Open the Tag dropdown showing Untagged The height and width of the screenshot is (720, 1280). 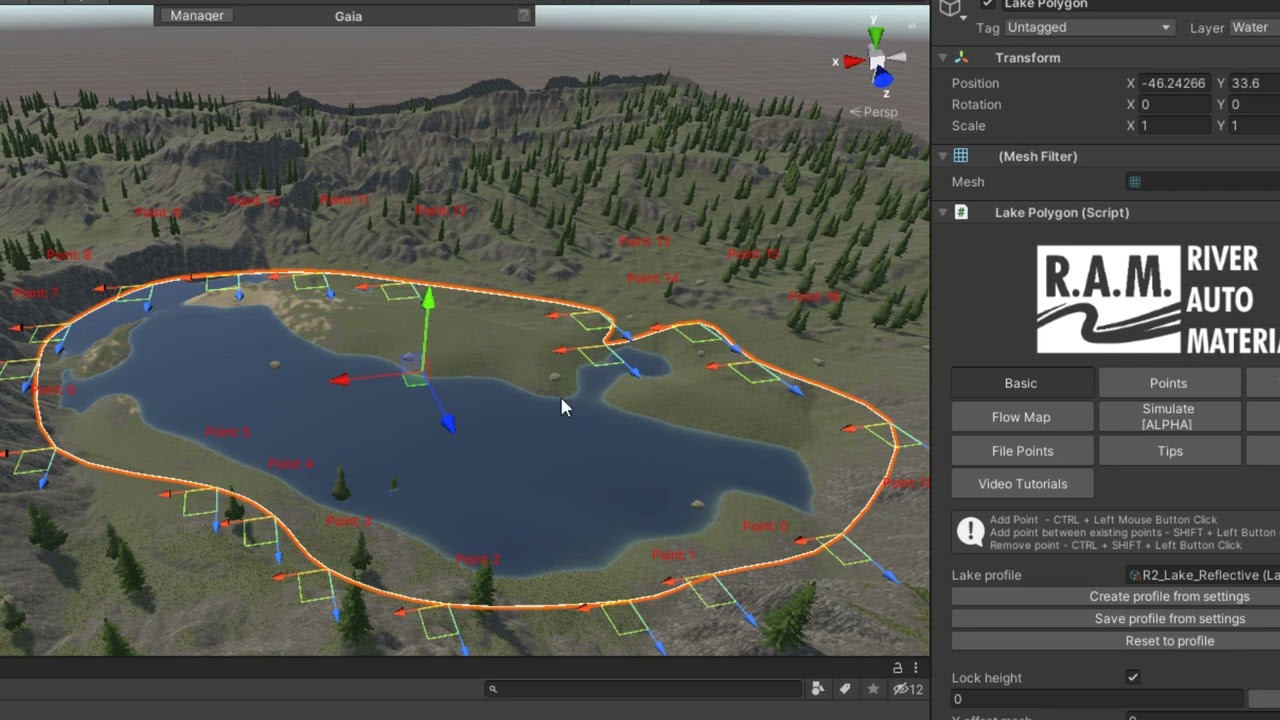pyautogui.click(x=1089, y=28)
